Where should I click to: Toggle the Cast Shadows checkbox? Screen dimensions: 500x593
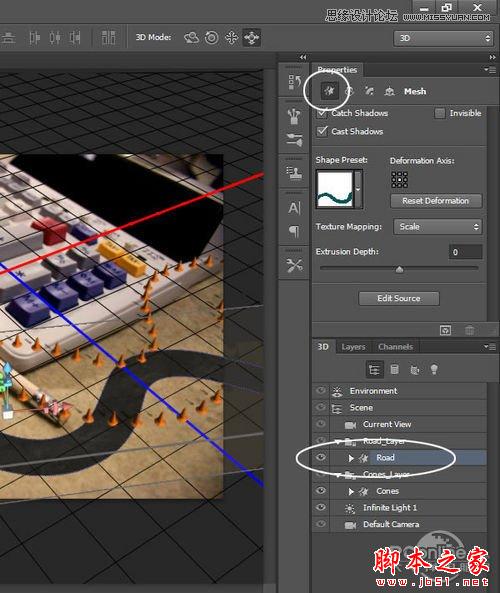pos(322,131)
